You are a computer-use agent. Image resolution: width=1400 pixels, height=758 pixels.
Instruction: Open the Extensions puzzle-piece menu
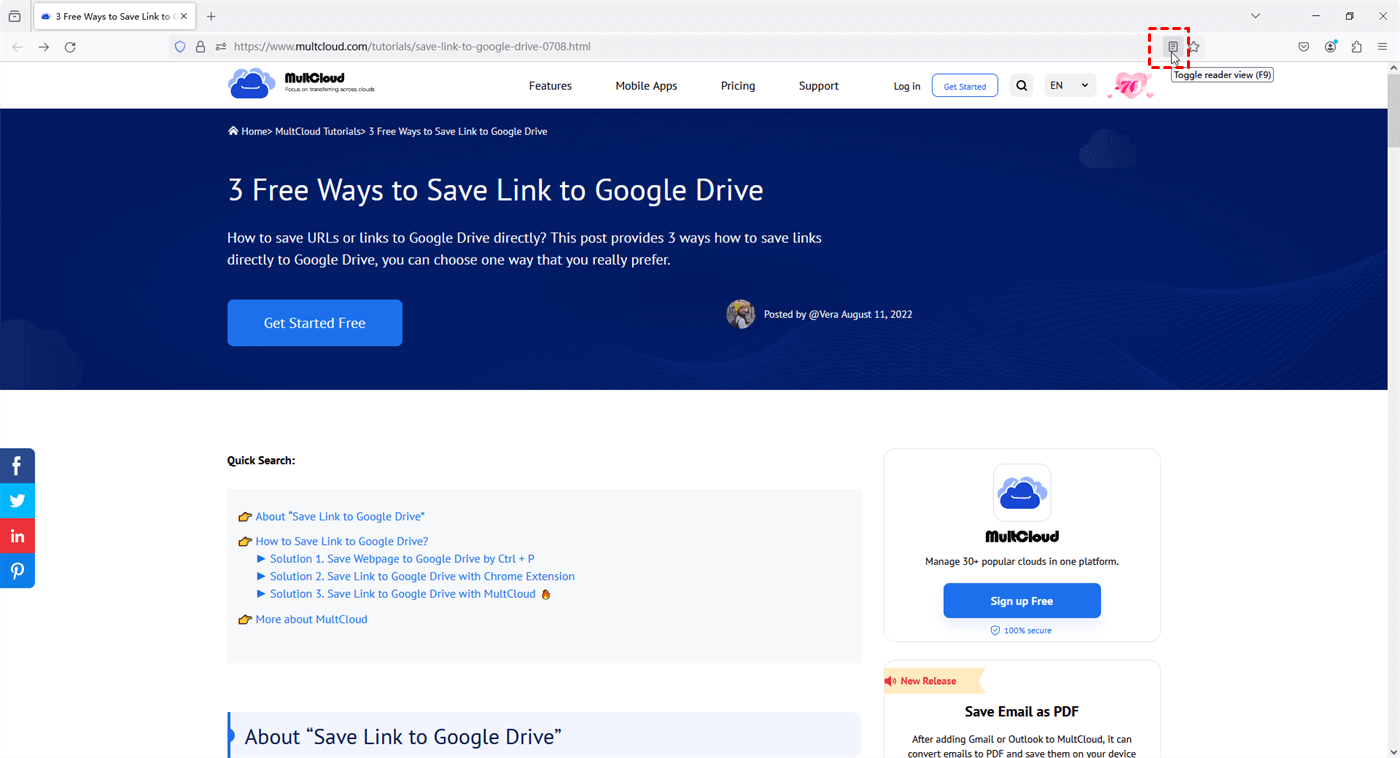(x=1357, y=47)
